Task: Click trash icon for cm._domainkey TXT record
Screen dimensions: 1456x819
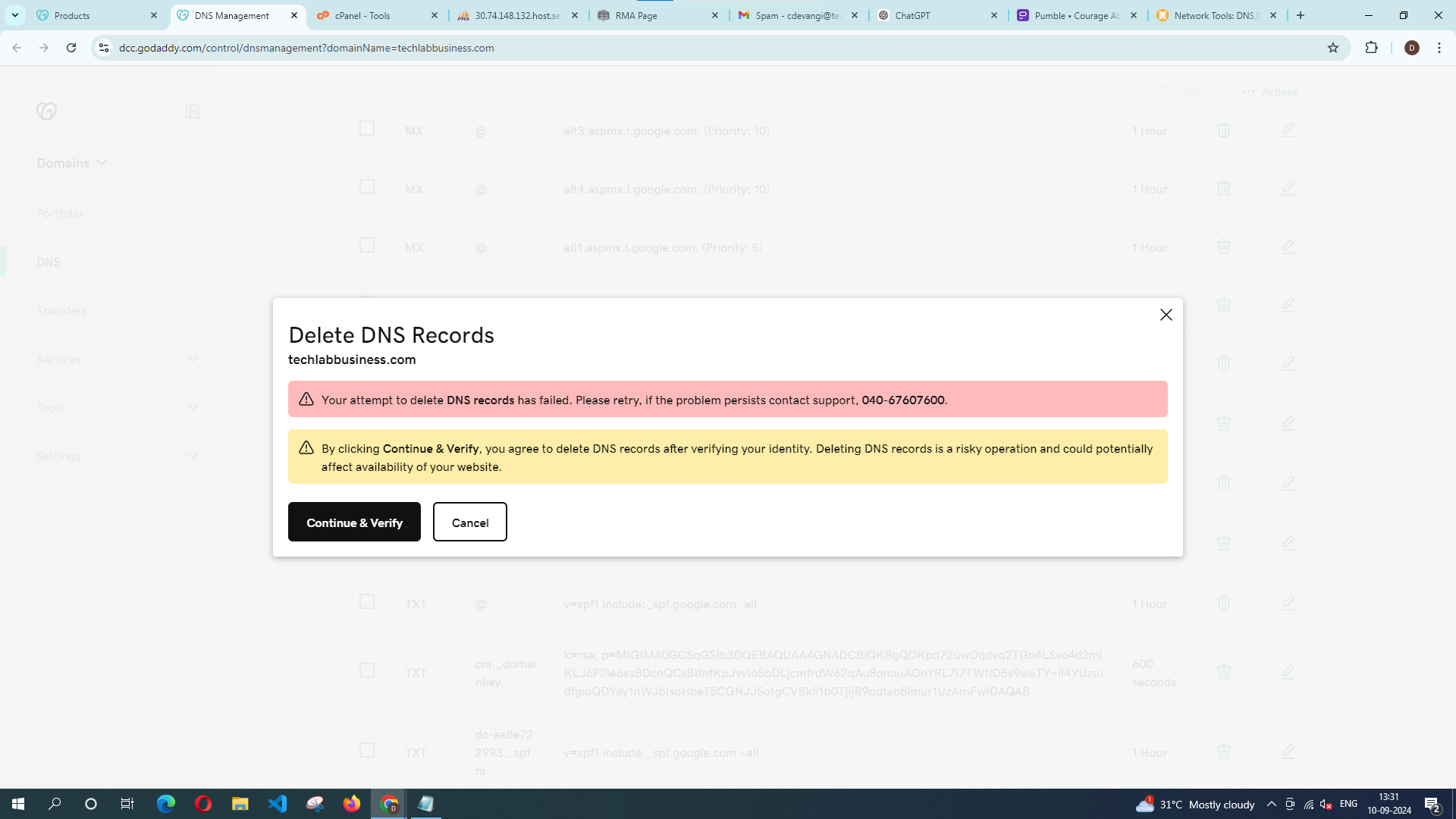Action: pyautogui.click(x=1223, y=672)
